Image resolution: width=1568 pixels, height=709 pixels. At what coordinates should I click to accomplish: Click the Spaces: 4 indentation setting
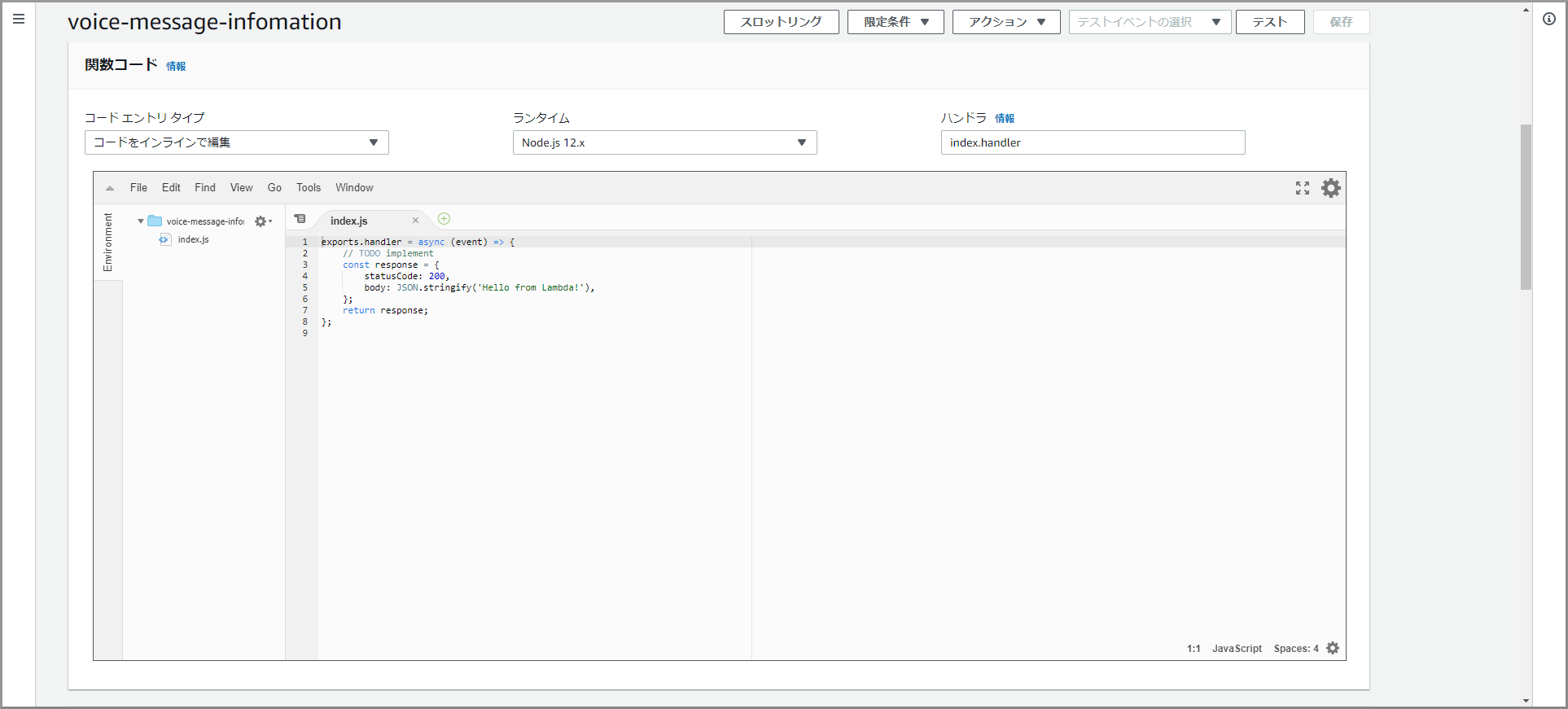(1296, 649)
